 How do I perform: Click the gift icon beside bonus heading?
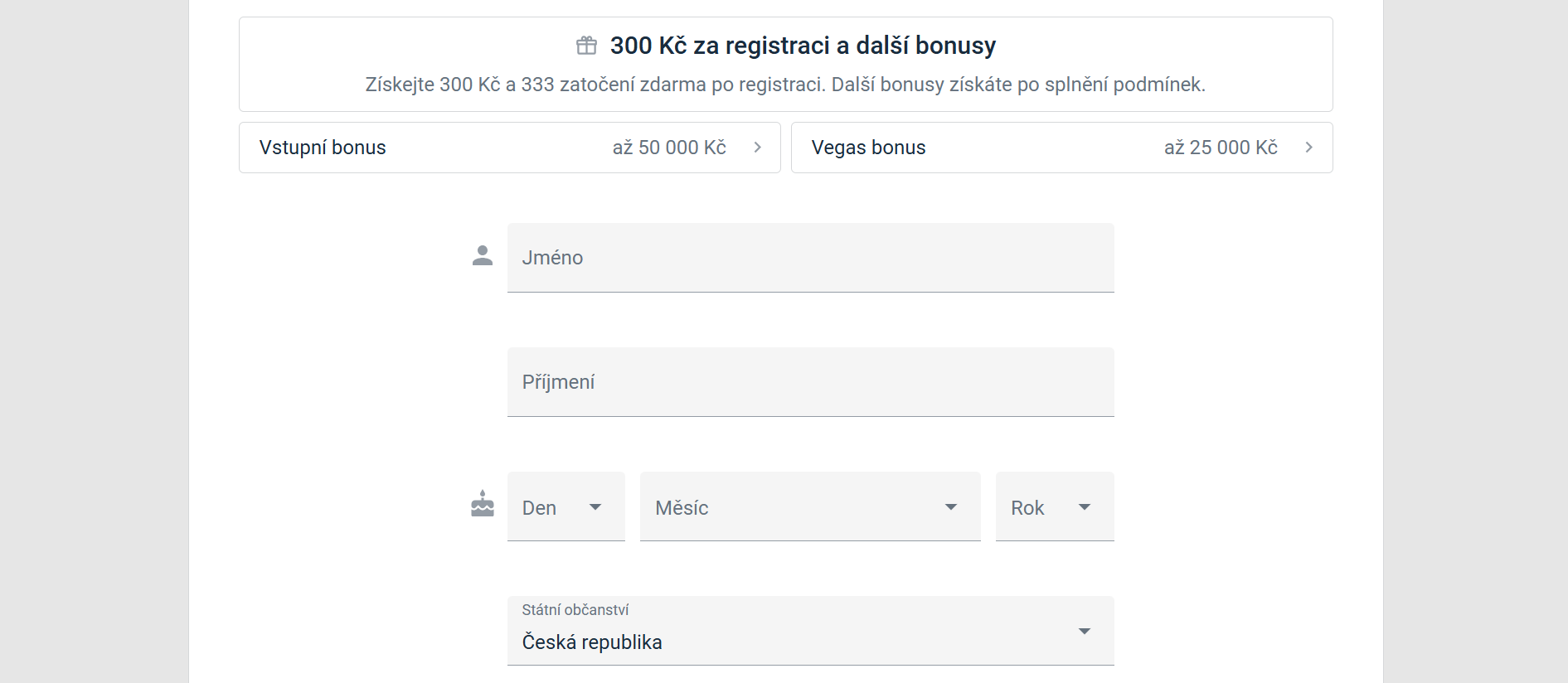[x=586, y=46]
